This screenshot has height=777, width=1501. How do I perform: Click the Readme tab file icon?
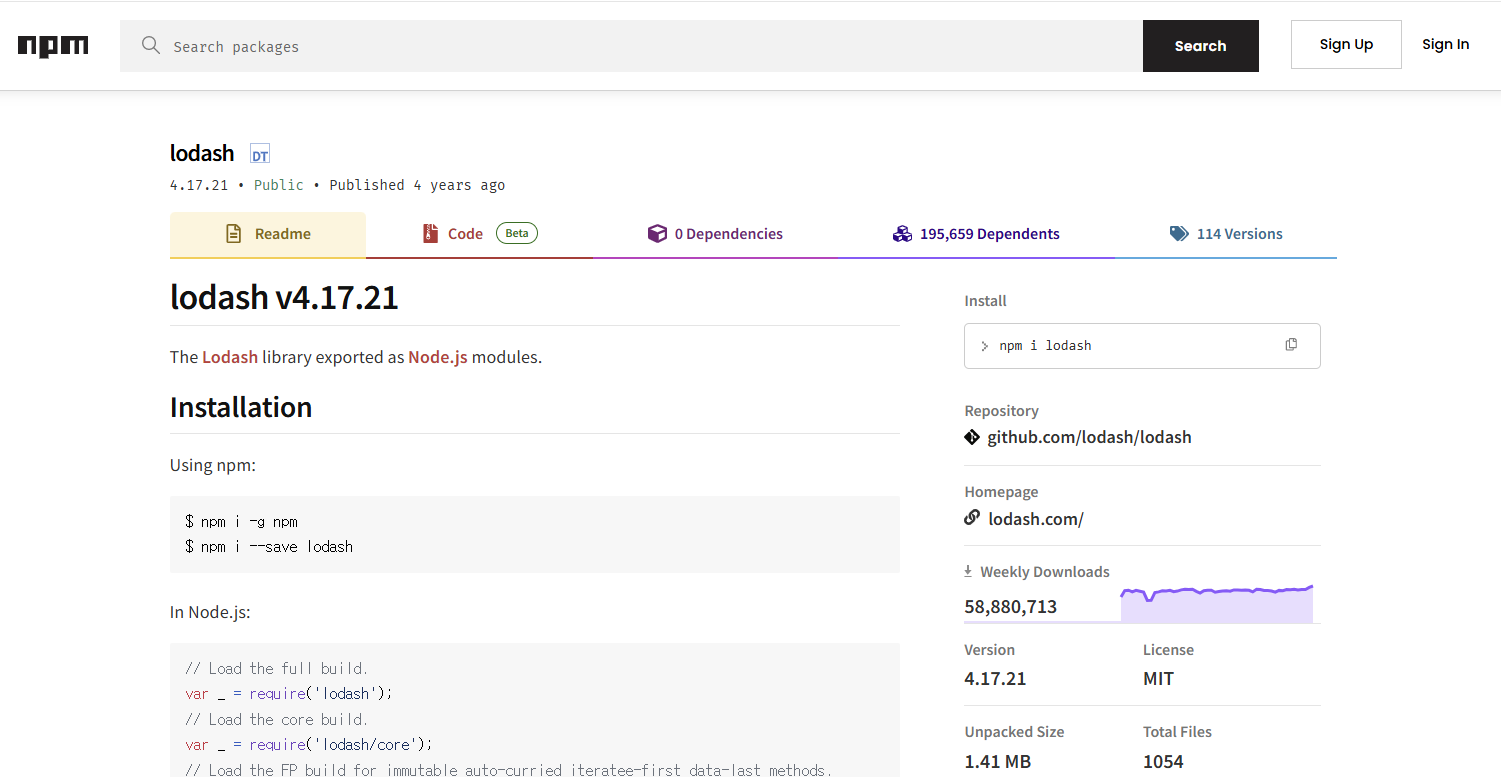click(x=233, y=234)
